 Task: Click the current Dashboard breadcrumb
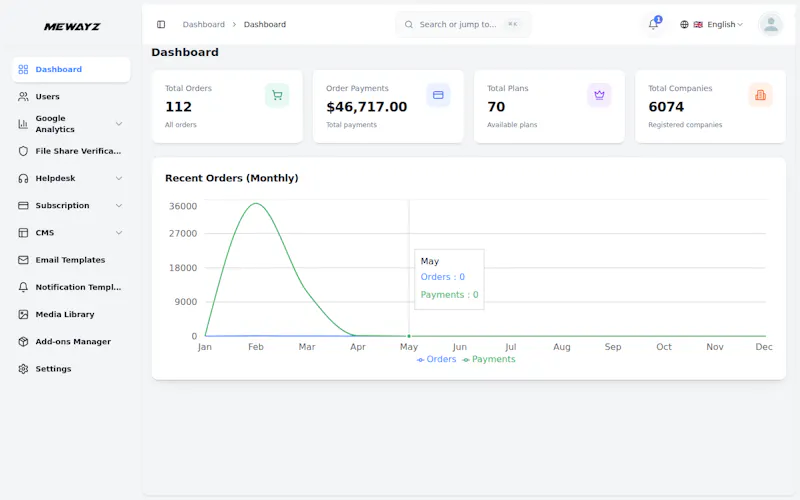point(265,24)
